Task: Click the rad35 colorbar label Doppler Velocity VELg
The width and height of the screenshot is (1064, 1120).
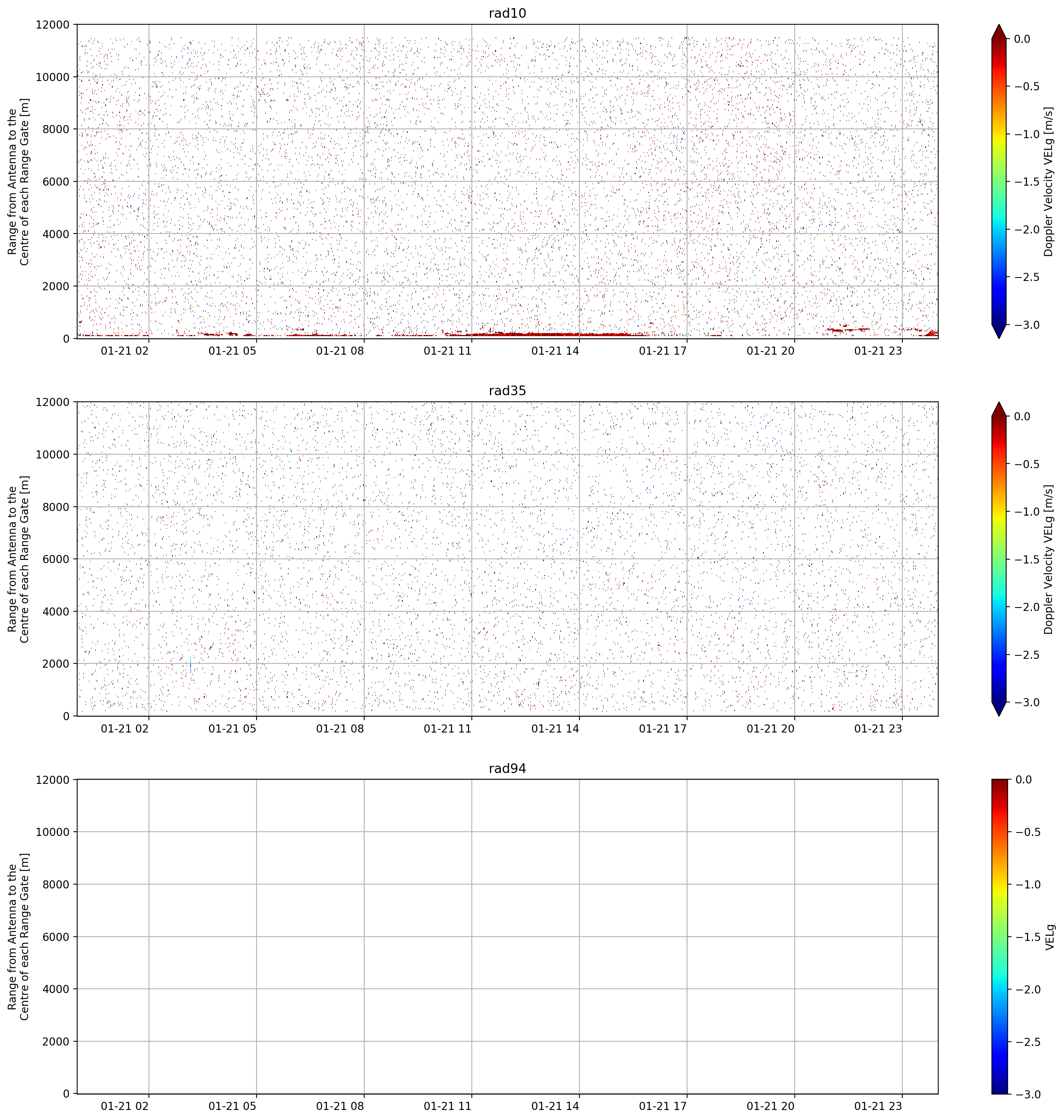Action: tap(1048, 559)
